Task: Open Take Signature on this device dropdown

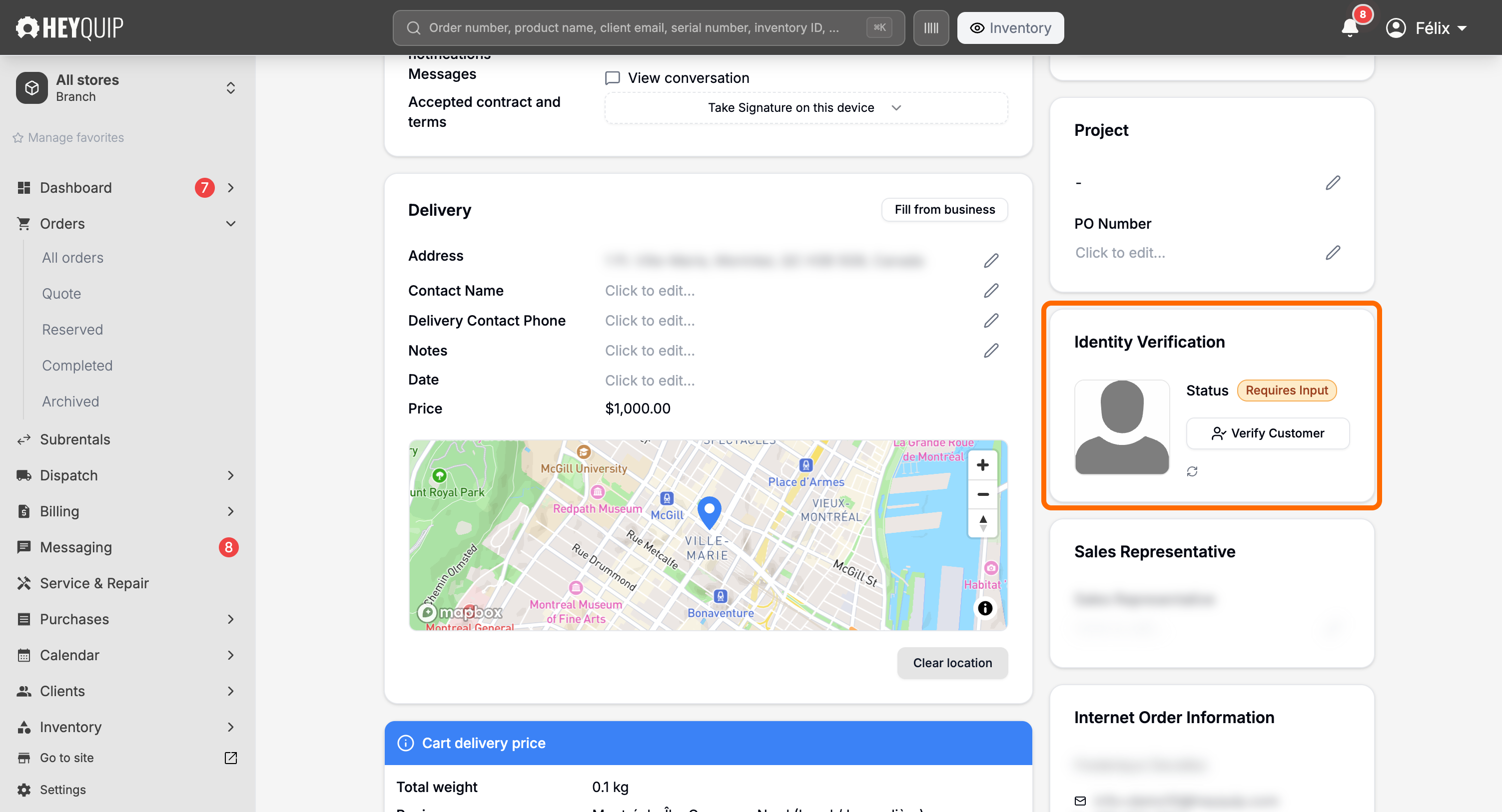Action: (x=806, y=108)
